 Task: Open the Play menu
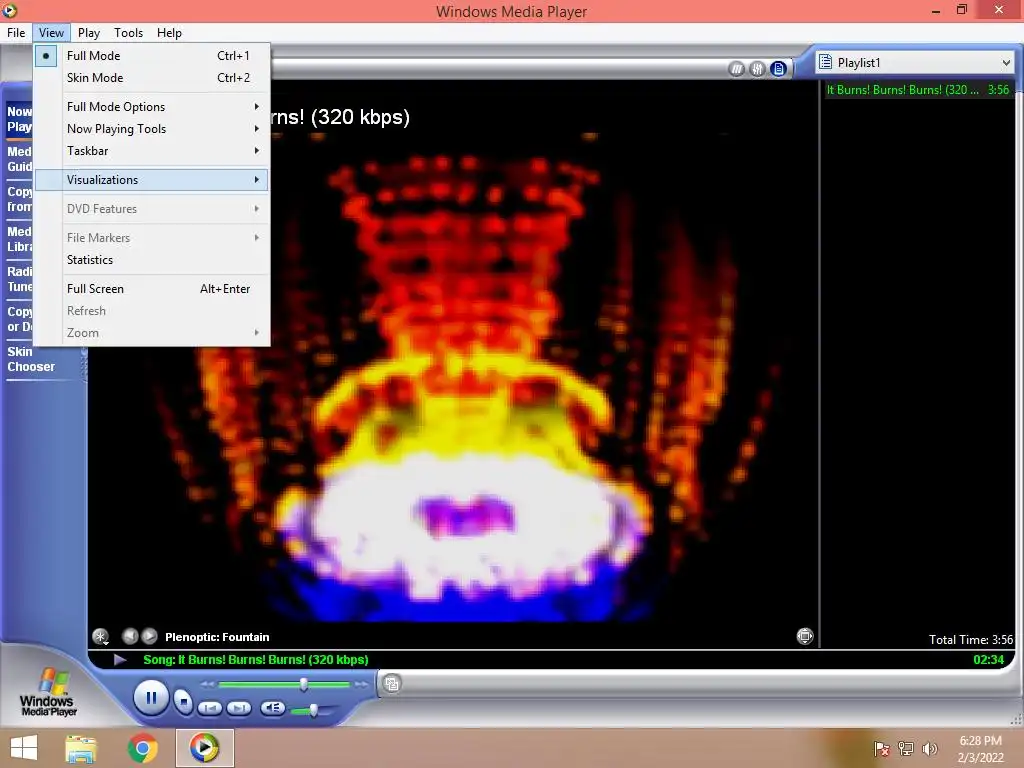pyautogui.click(x=89, y=33)
